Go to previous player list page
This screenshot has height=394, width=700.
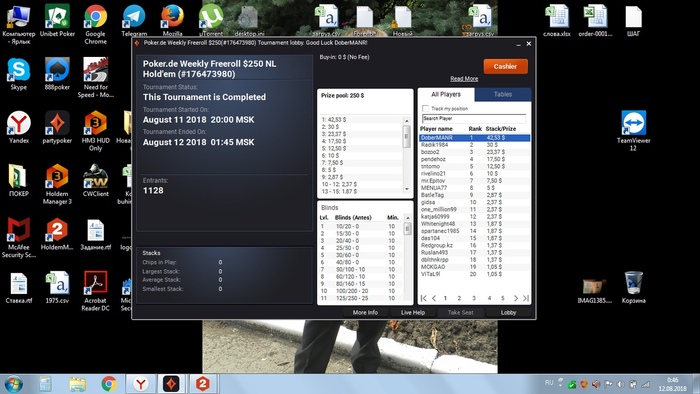(x=433, y=298)
